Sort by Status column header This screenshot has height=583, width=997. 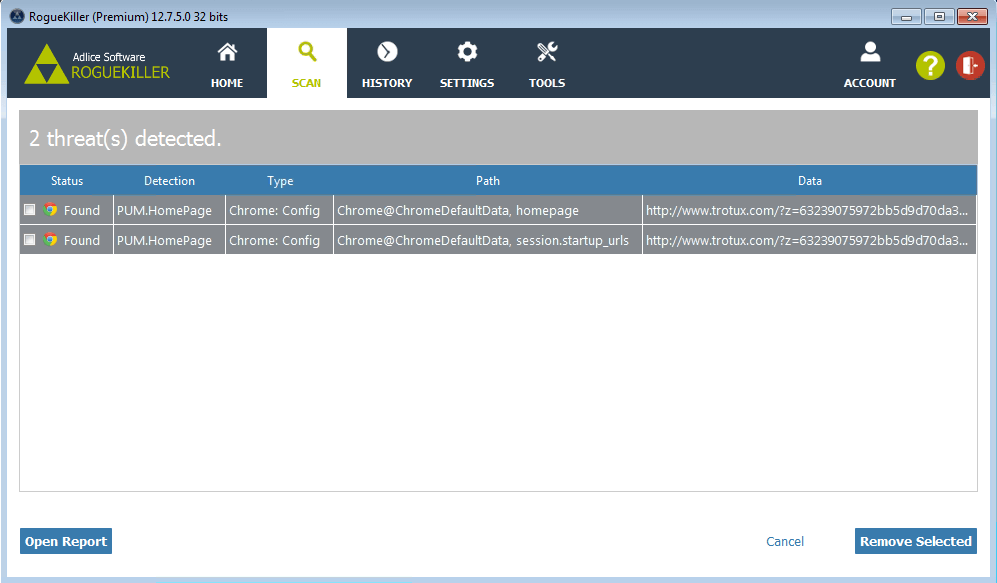click(67, 181)
